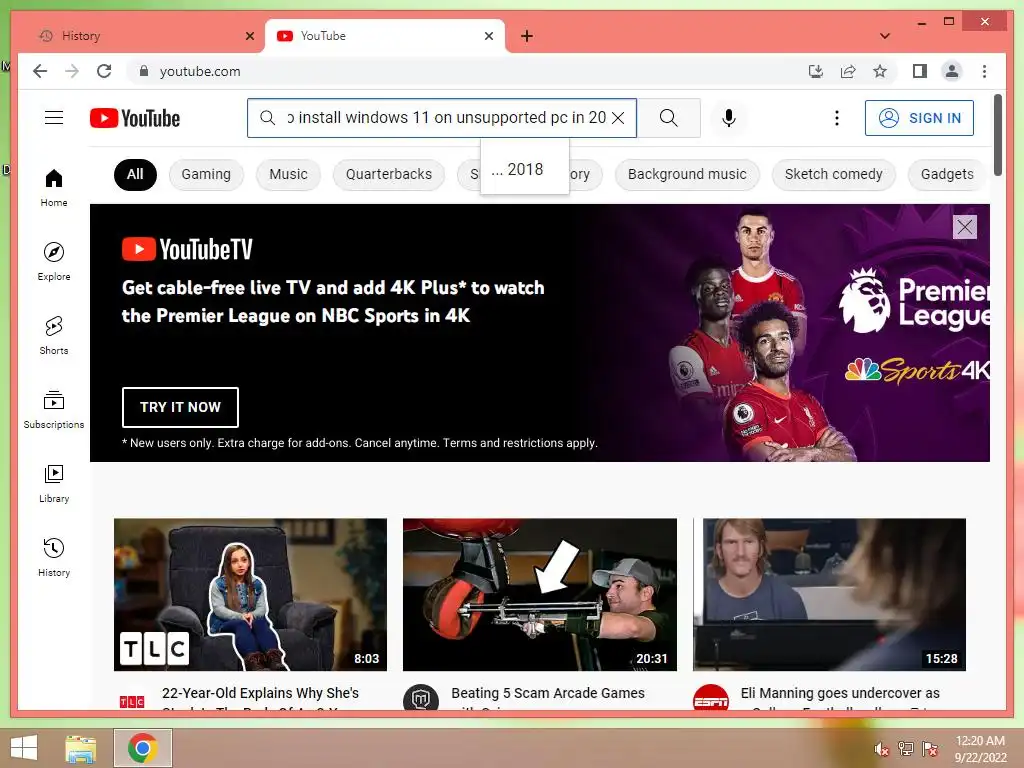Open Subscriptions in sidebar

coord(54,409)
